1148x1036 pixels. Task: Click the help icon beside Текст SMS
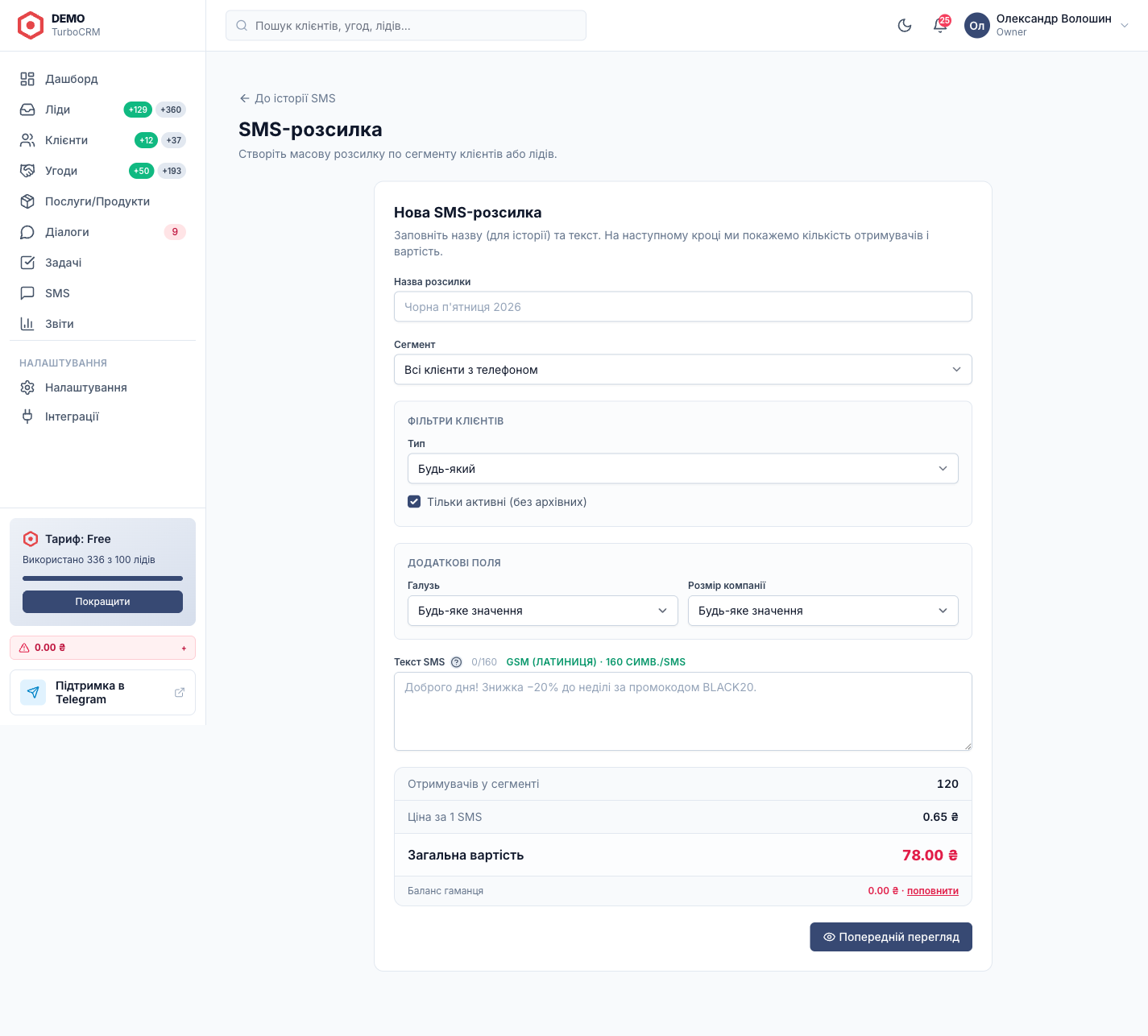tap(456, 662)
